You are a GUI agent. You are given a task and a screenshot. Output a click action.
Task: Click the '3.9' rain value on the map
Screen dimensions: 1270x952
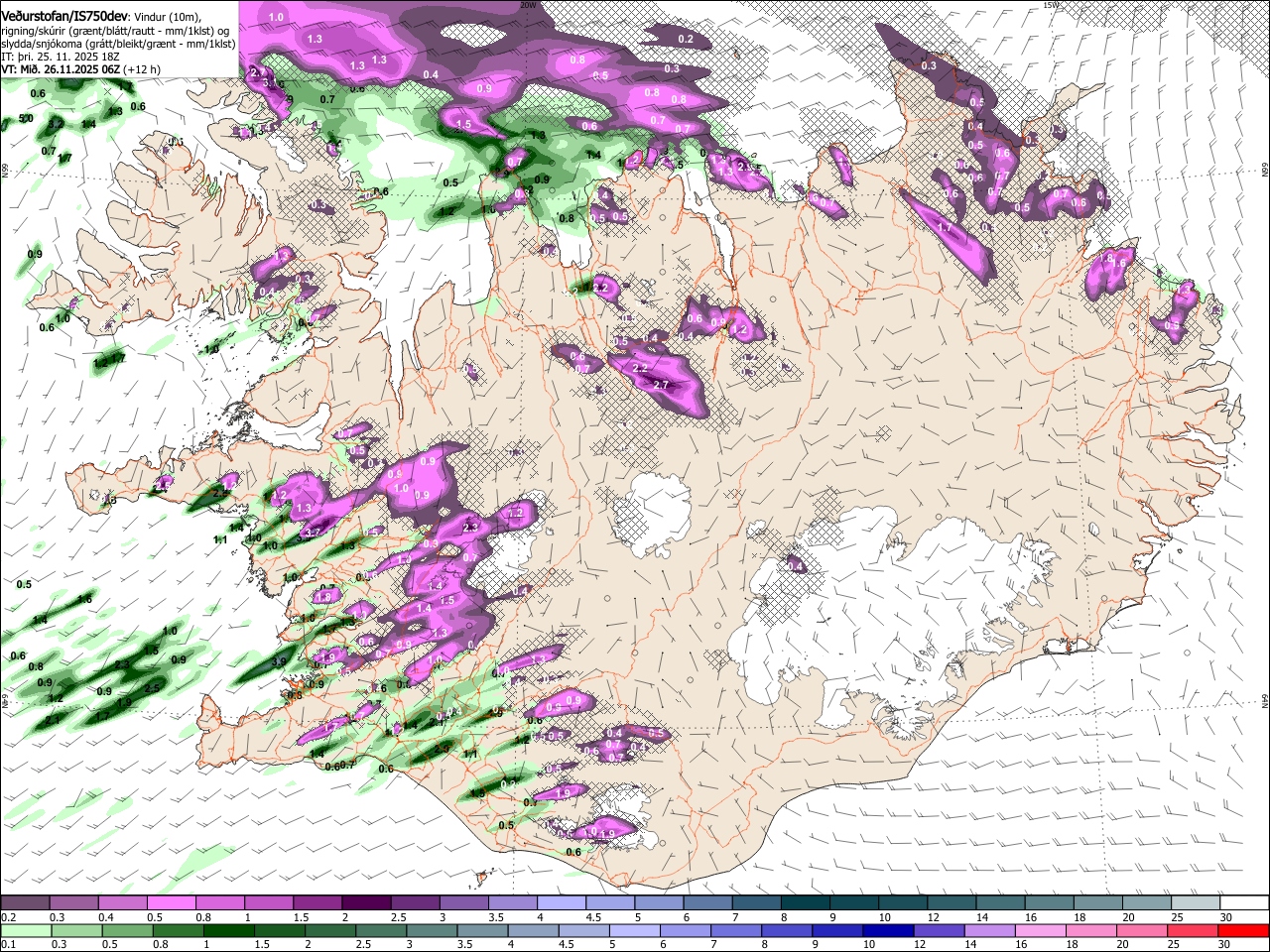pyautogui.click(x=279, y=661)
